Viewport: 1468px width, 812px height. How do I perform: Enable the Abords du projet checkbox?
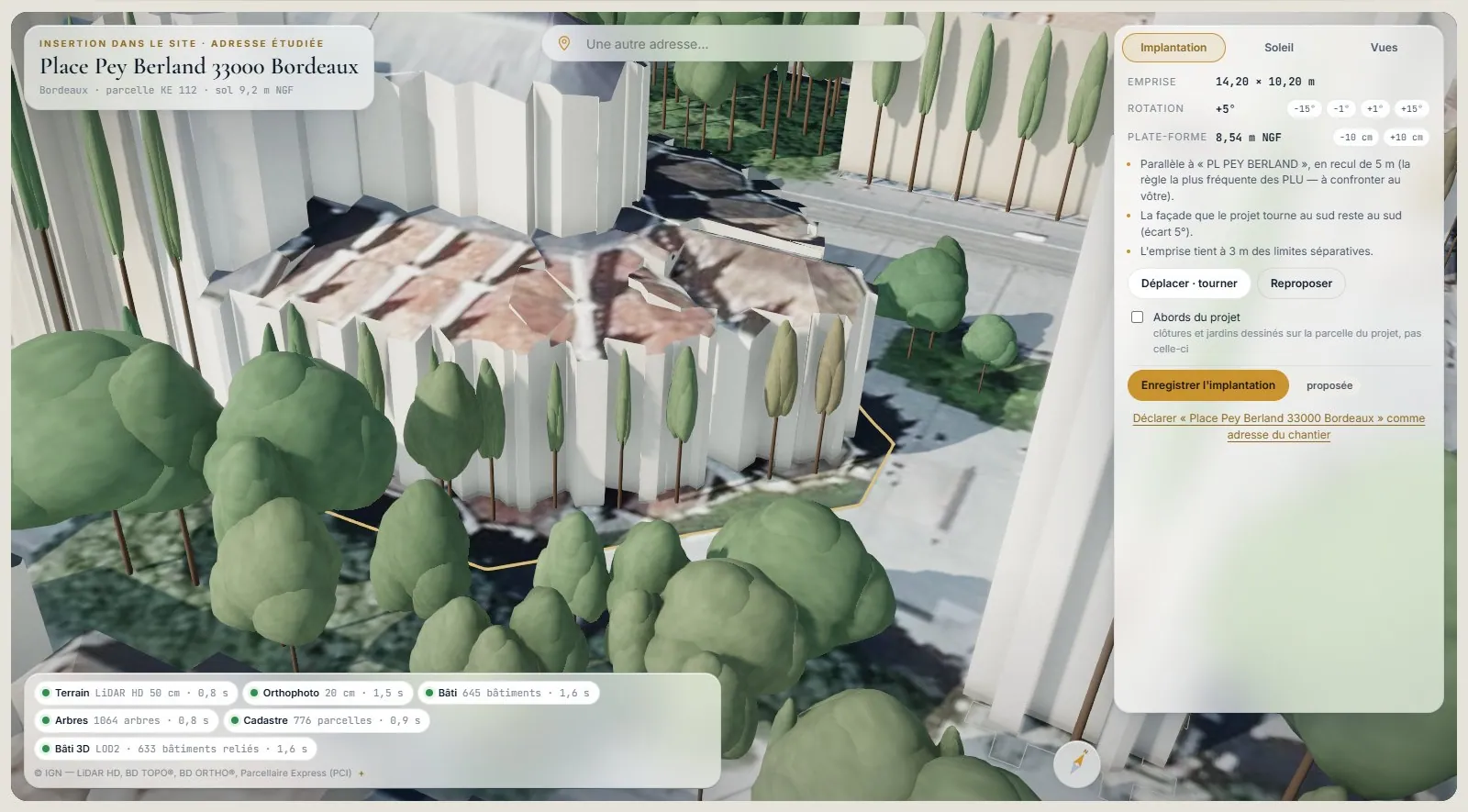pyautogui.click(x=1137, y=317)
